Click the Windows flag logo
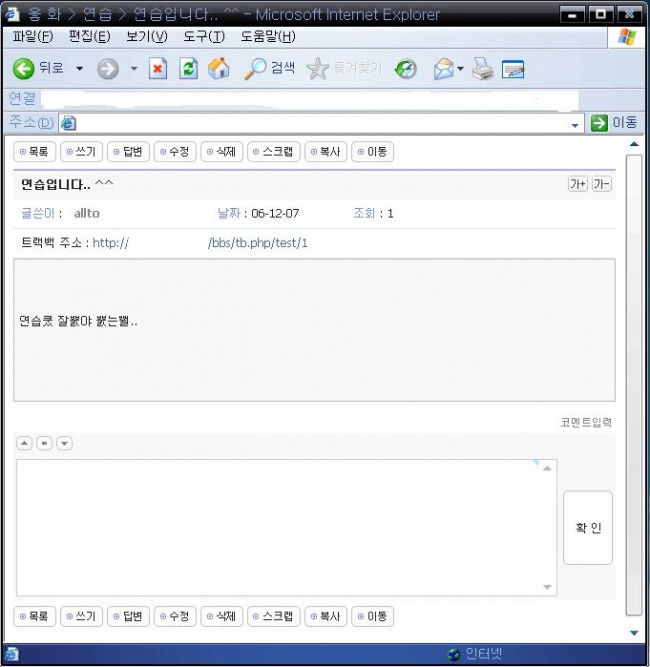 pos(627,37)
